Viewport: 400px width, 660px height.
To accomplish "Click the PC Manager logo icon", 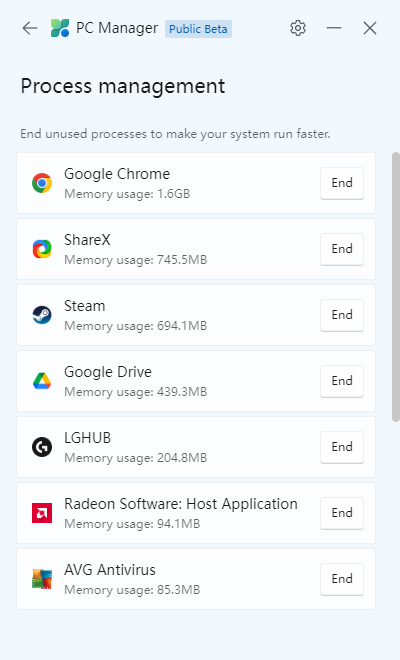I will point(60,28).
